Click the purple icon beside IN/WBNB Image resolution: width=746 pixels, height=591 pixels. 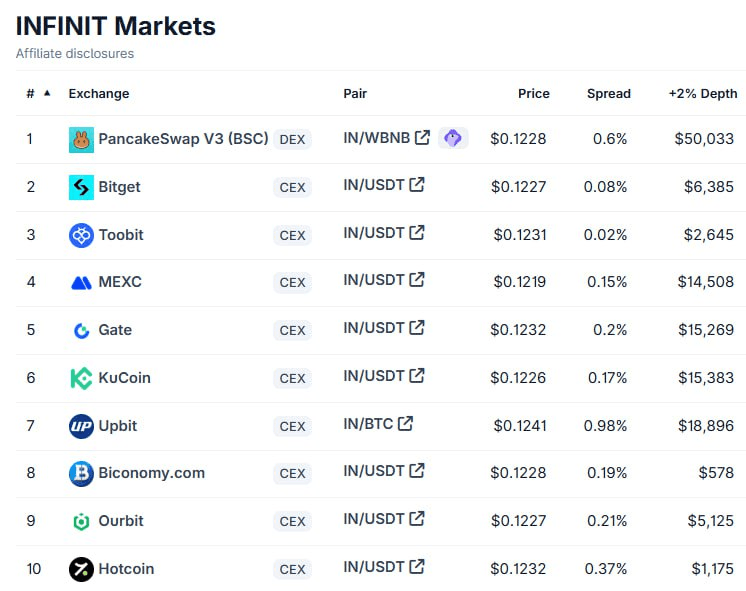[453, 138]
